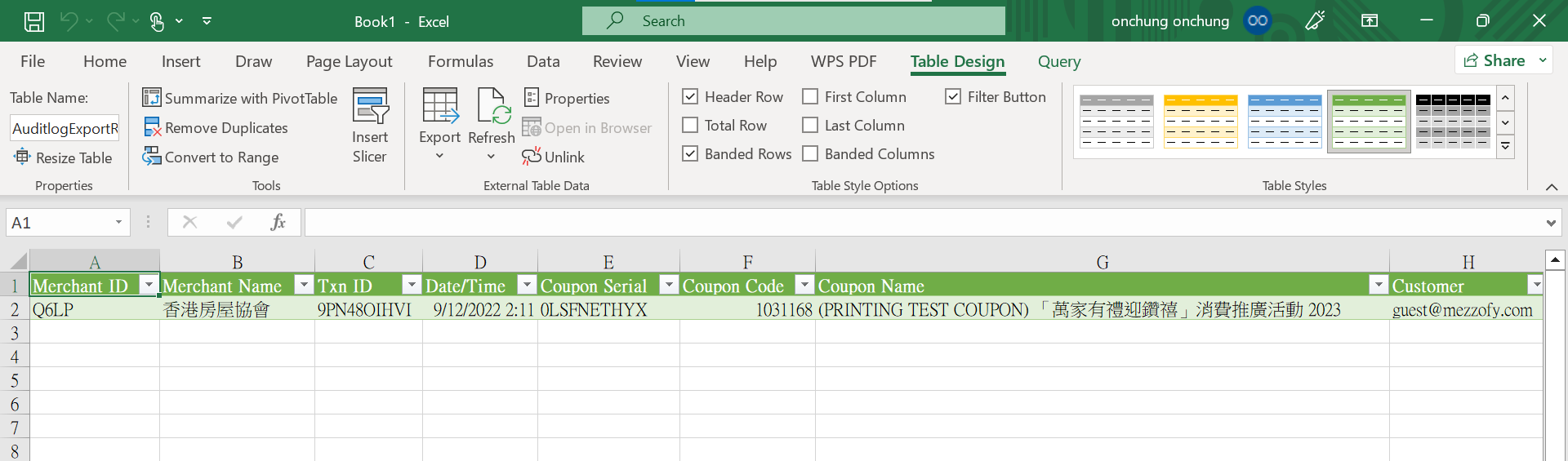Expand the formula bar
Viewport: 1568px width, 461px height.
pos(1551,223)
